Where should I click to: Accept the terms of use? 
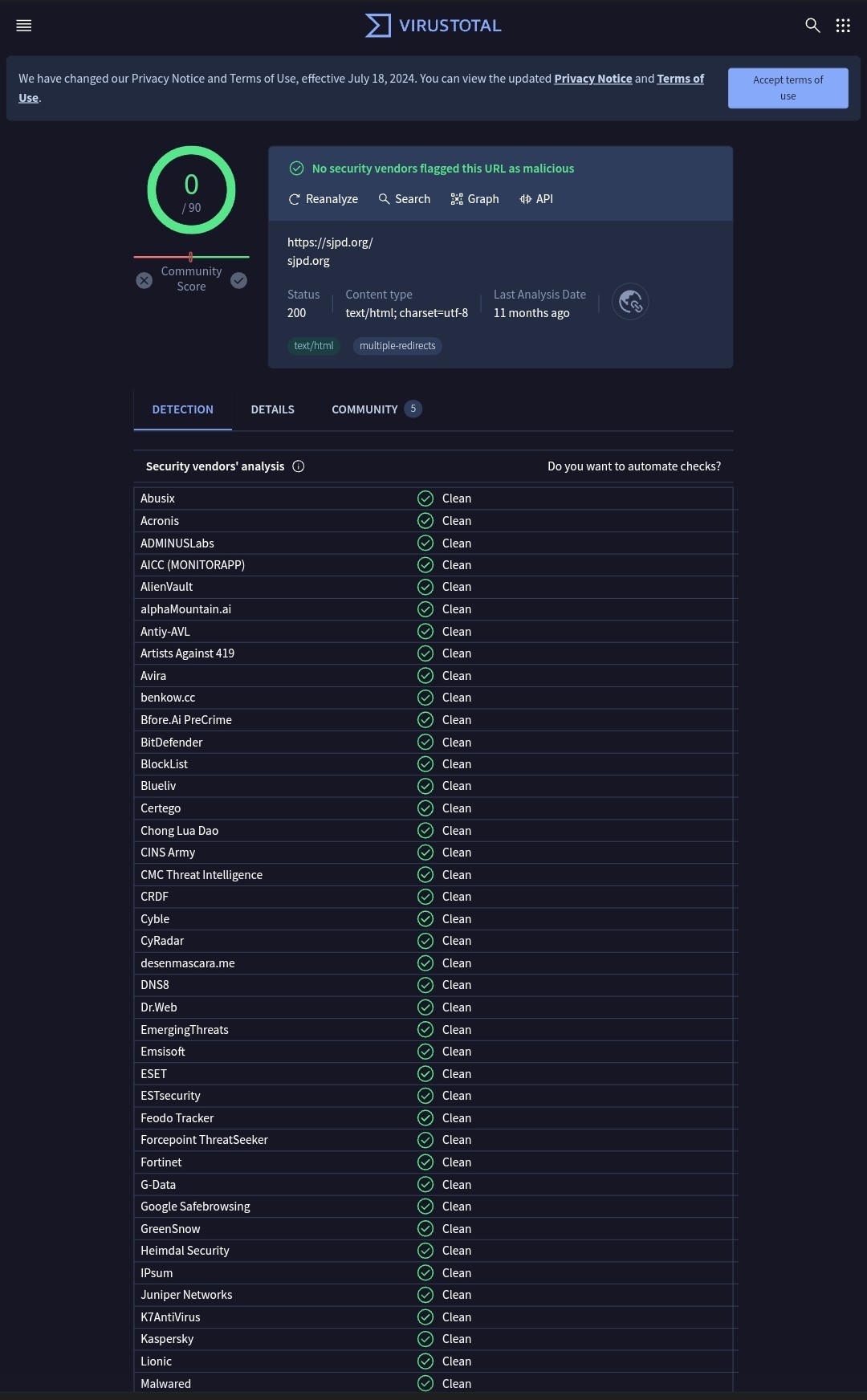pyautogui.click(x=788, y=88)
